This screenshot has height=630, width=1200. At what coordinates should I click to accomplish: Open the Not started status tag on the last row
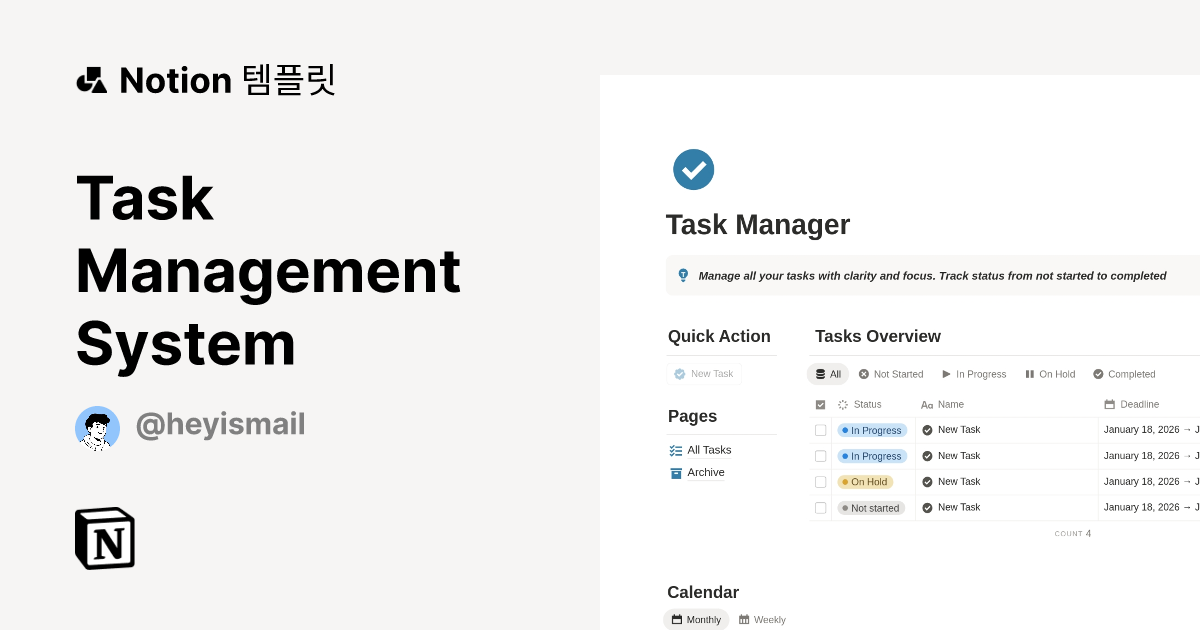(871, 507)
